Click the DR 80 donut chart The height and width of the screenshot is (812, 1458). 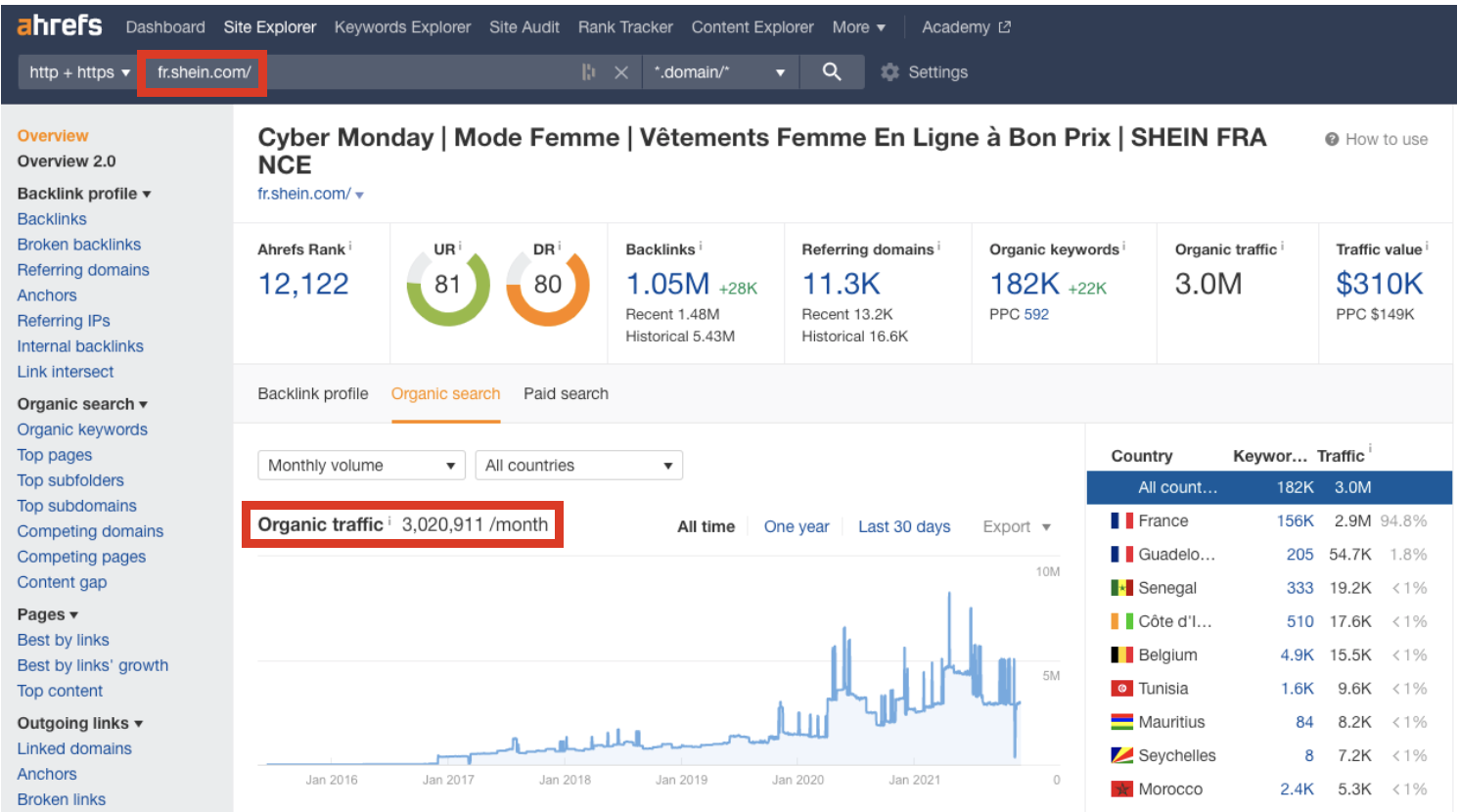click(x=548, y=285)
